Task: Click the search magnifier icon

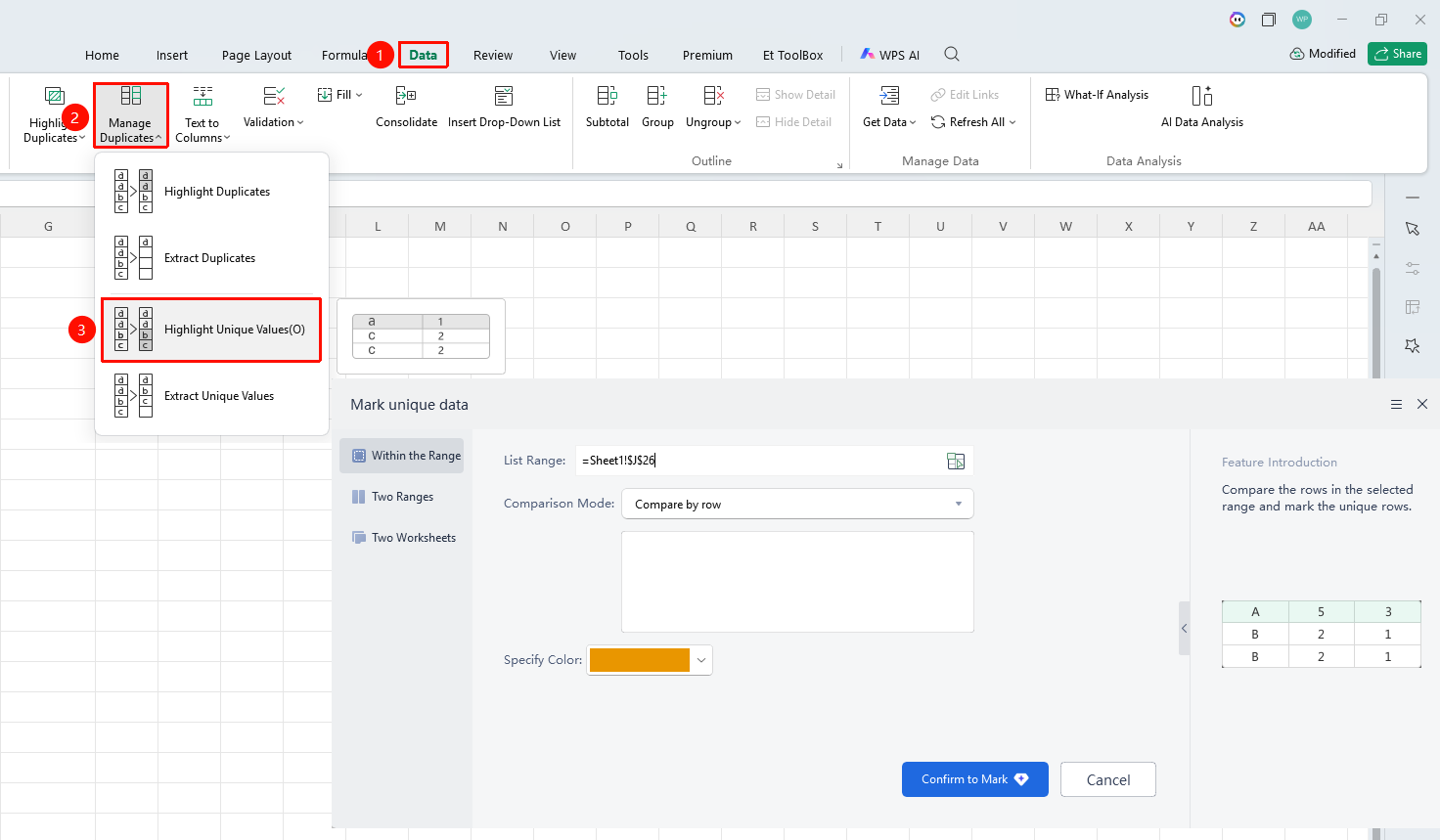Action: pyautogui.click(x=952, y=55)
